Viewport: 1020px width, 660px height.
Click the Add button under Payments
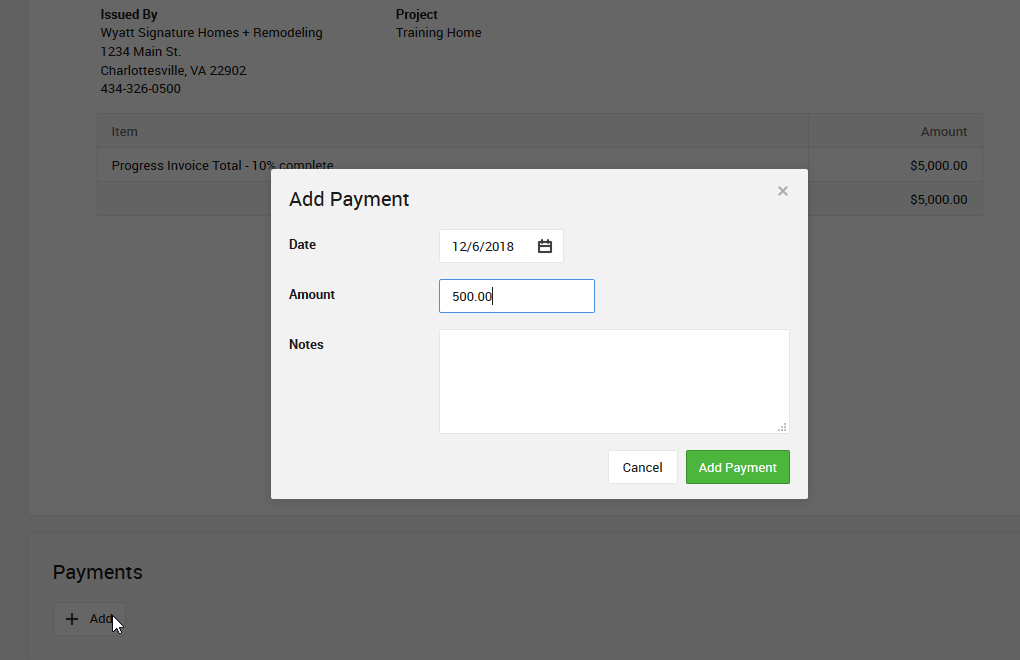[x=89, y=619]
